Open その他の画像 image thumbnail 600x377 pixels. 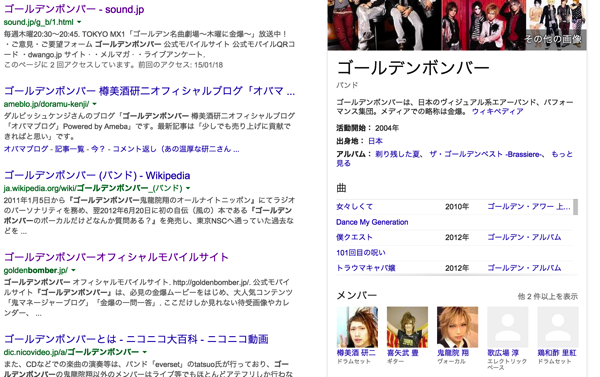coord(557,25)
